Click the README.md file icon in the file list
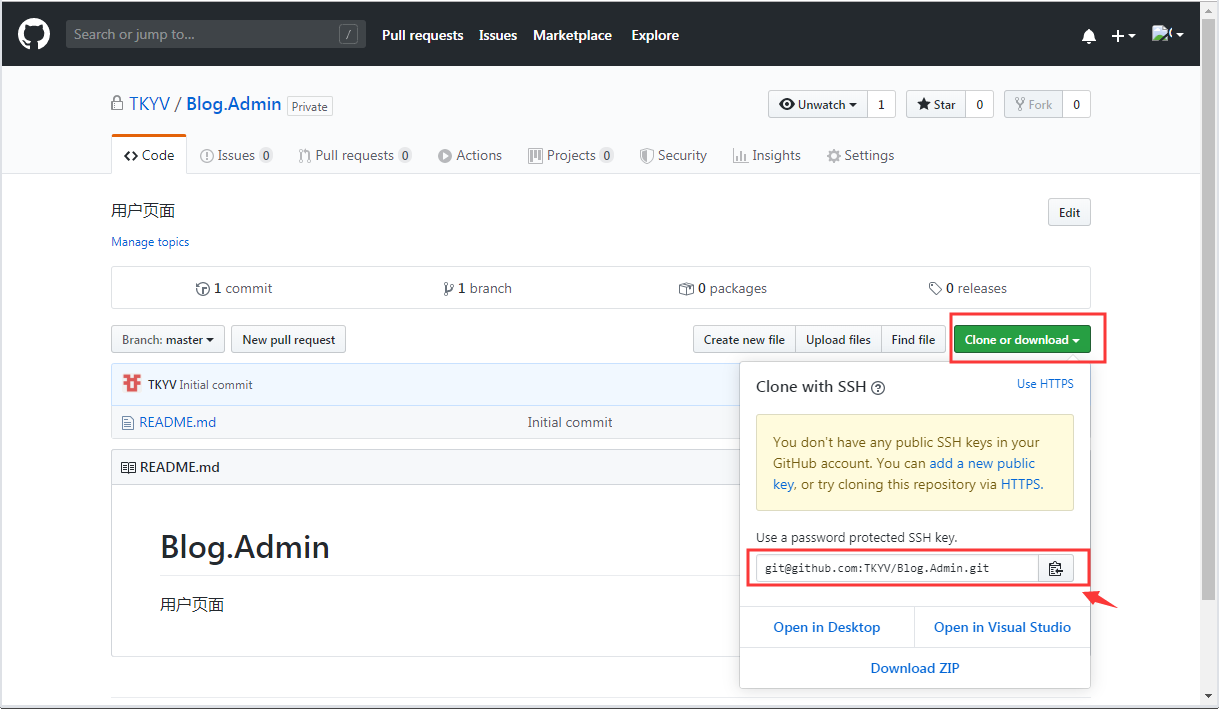The width and height of the screenshot is (1219, 709). point(127,423)
